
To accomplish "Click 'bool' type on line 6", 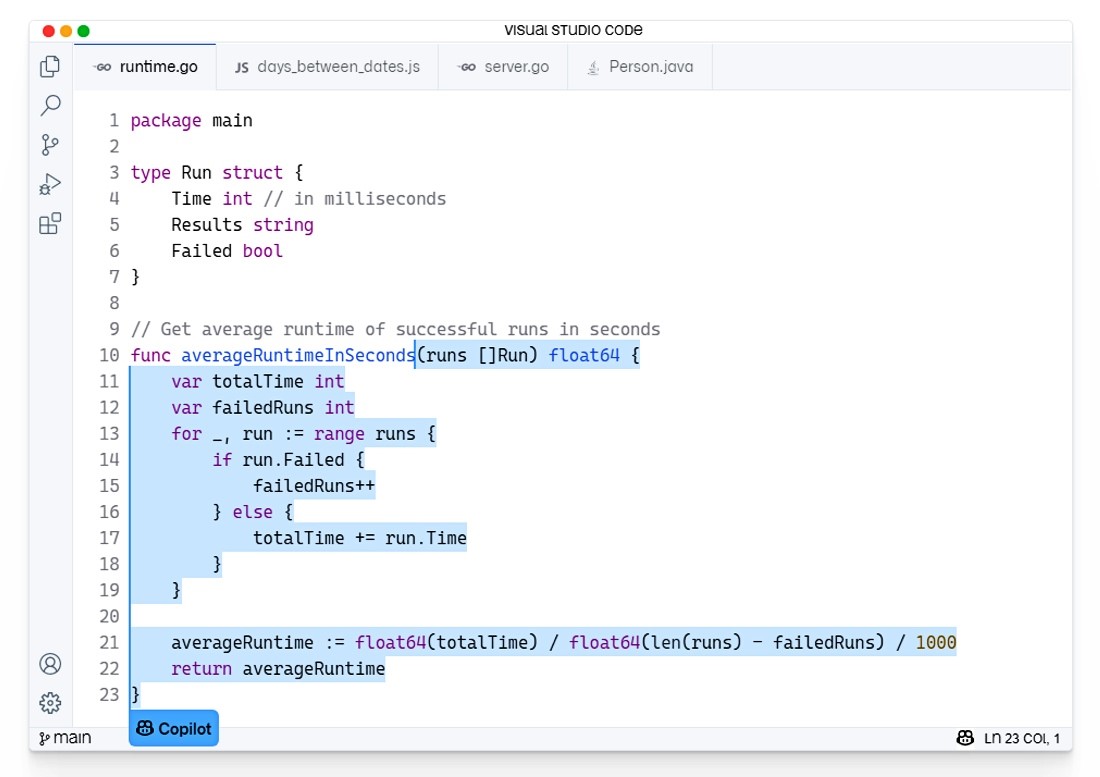I will click(x=262, y=251).
